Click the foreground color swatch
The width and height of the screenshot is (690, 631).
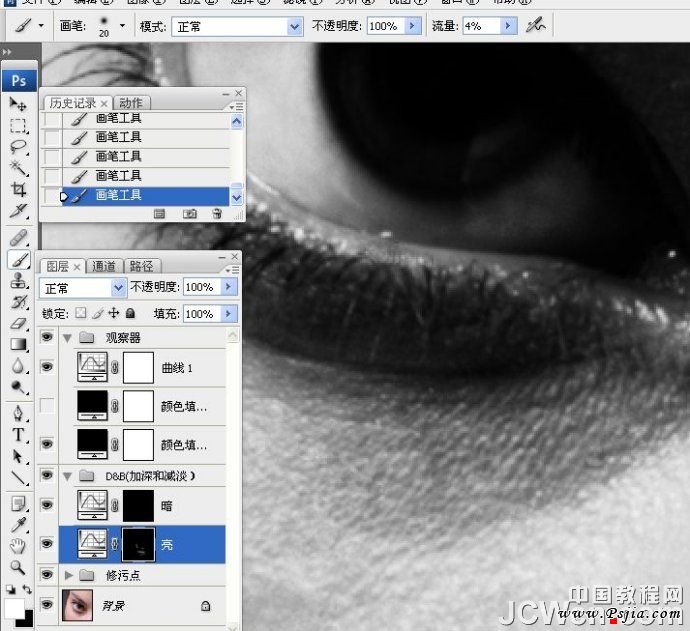point(14,607)
